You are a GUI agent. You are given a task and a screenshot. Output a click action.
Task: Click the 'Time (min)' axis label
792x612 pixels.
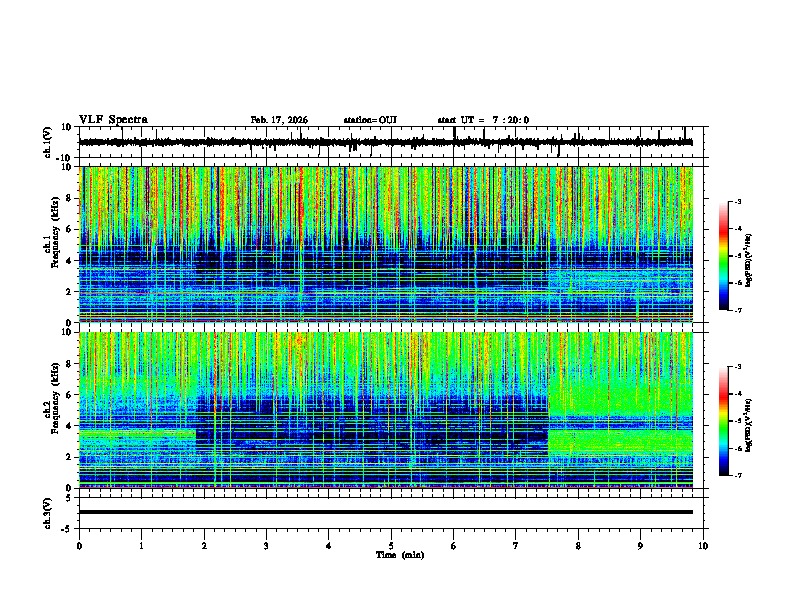coord(400,555)
